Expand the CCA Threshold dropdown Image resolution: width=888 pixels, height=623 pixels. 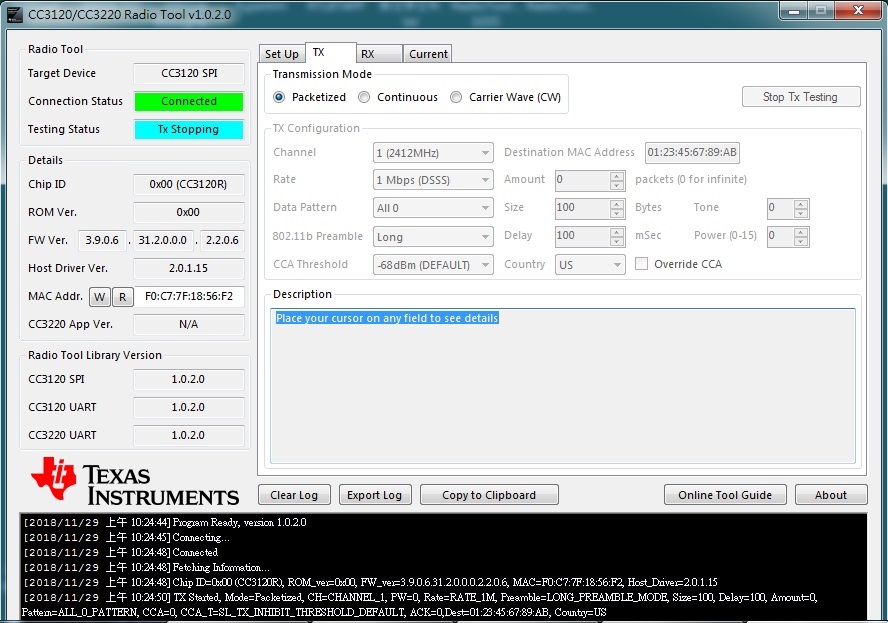(433, 264)
